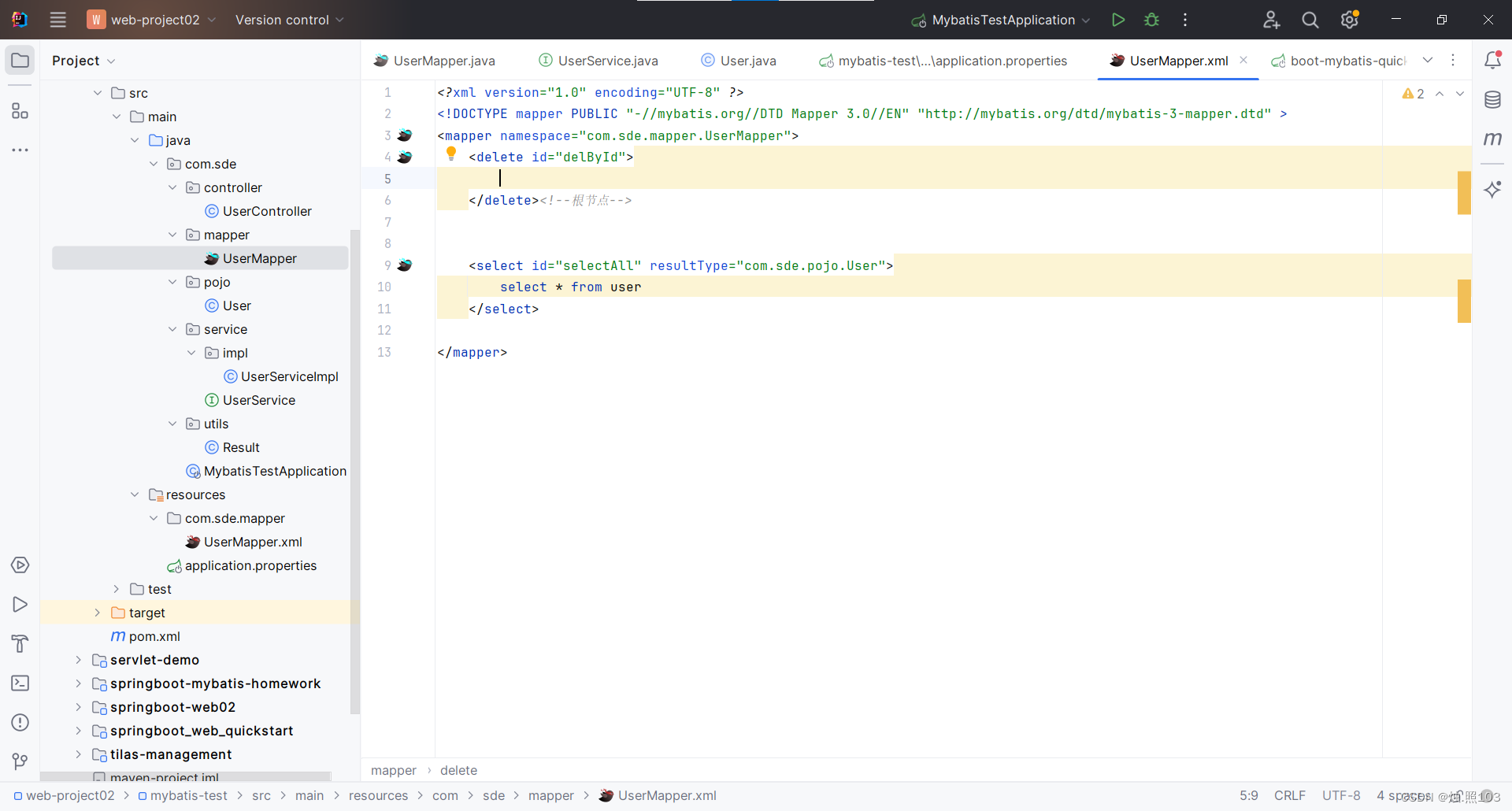
Task: Show more tool windows ellipsis icon
Action: 20,150
